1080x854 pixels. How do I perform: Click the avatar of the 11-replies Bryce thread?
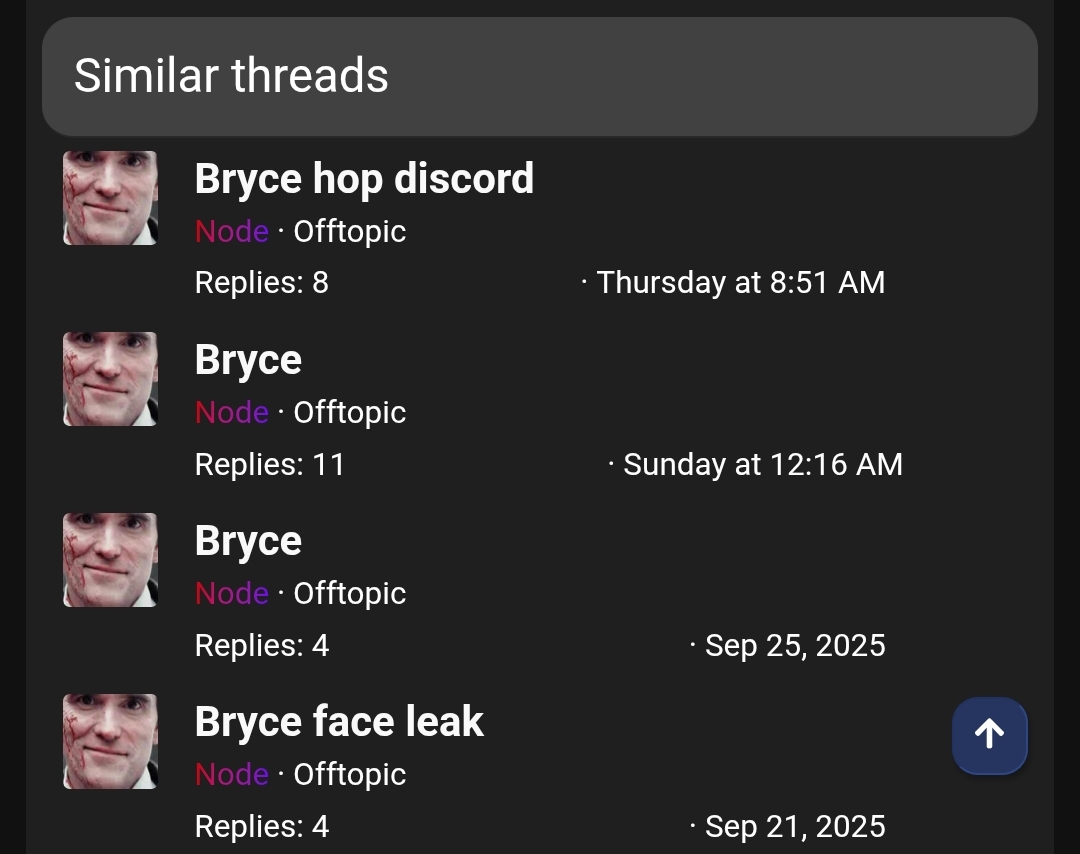point(110,379)
